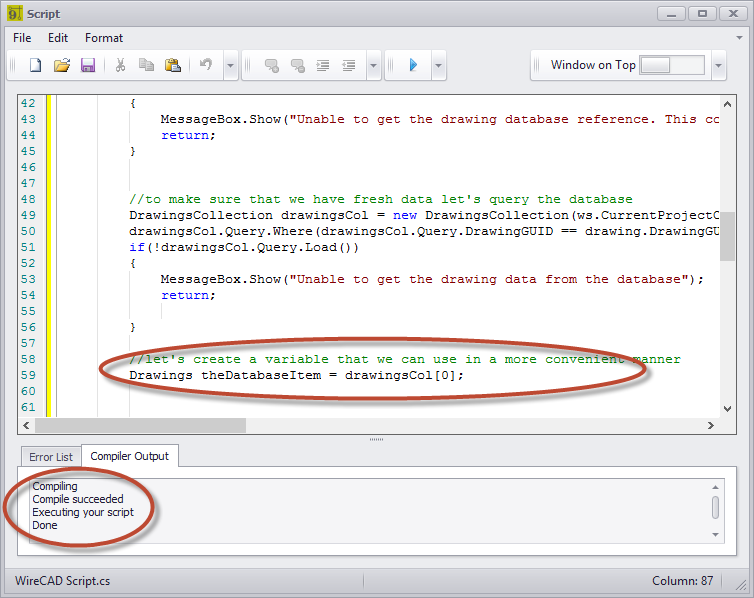Click line number 59 in gutter
754x598 pixels.
(28, 375)
